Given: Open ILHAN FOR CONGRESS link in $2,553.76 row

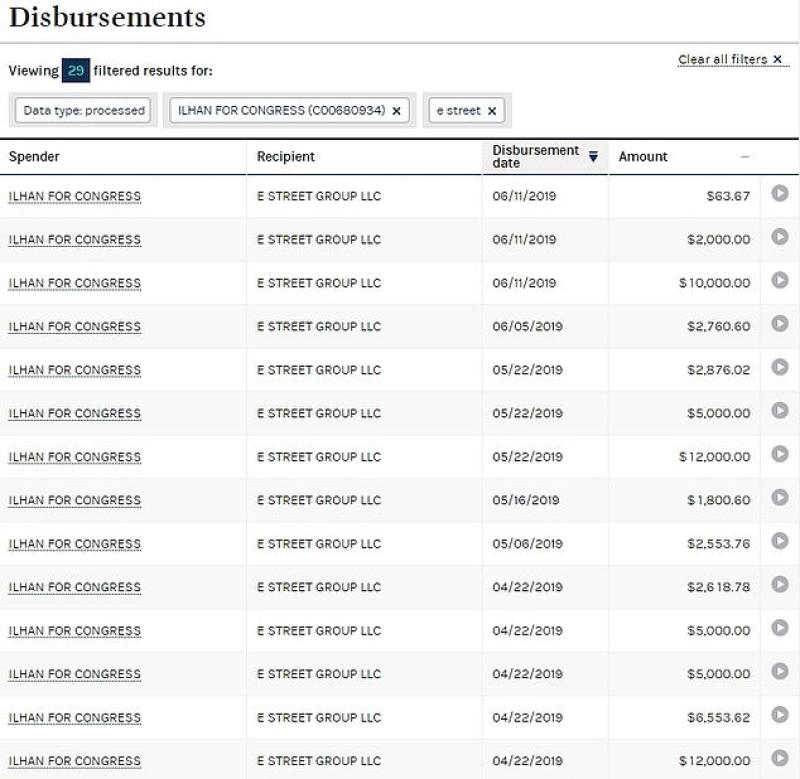Looking at the screenshot, I should 74,544.
